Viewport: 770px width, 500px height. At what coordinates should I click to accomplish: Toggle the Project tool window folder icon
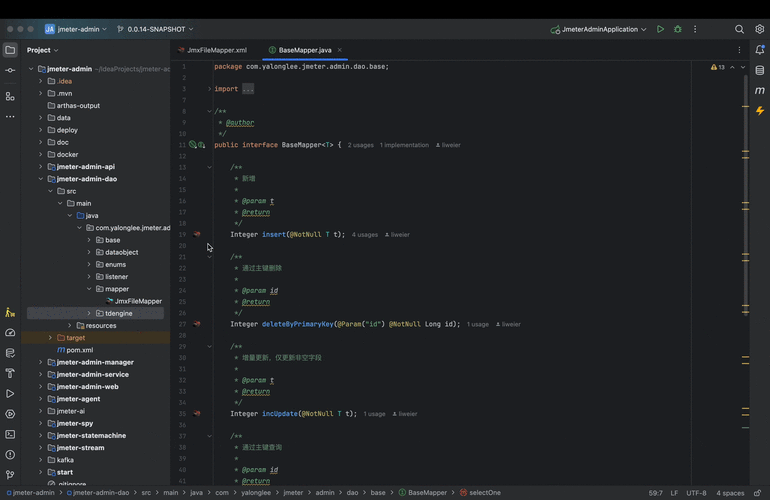pos(10,49)
